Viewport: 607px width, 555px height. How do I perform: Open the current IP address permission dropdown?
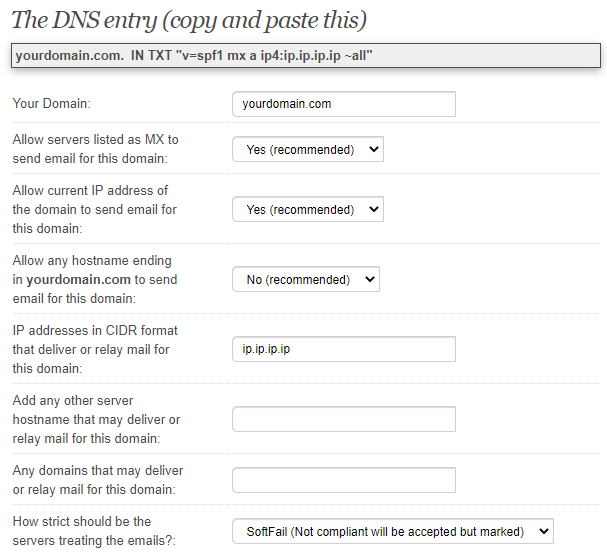[307, 210]
